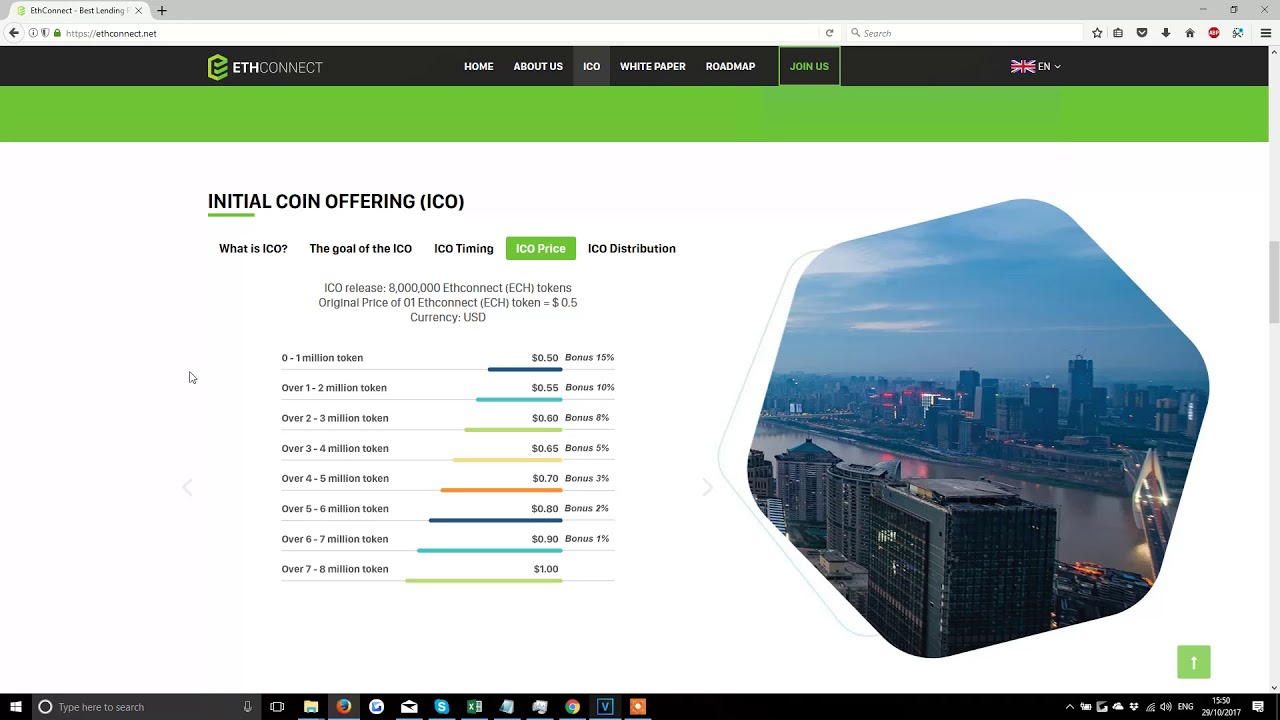The width and height of the screenshot is (1280, 720).
Task: Click the '0 - 1 million token' row
Action: [x=448, y=358]
